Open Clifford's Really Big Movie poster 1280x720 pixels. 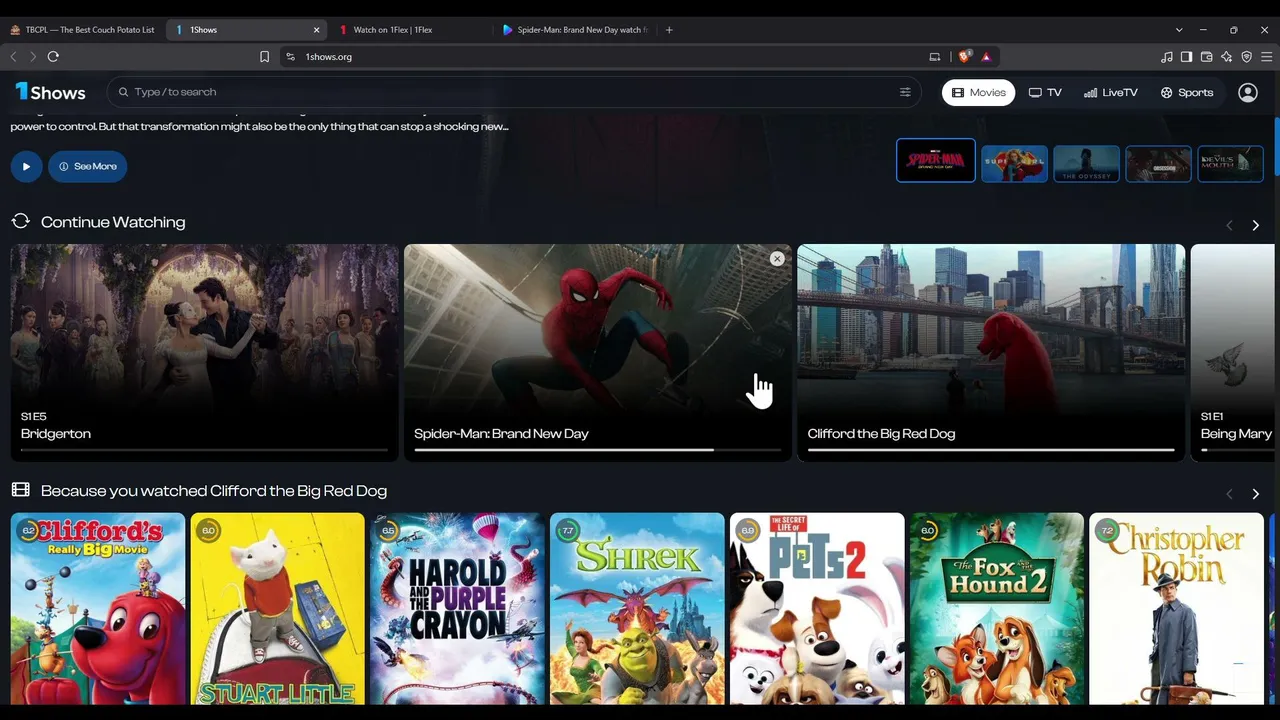(98, 609)
